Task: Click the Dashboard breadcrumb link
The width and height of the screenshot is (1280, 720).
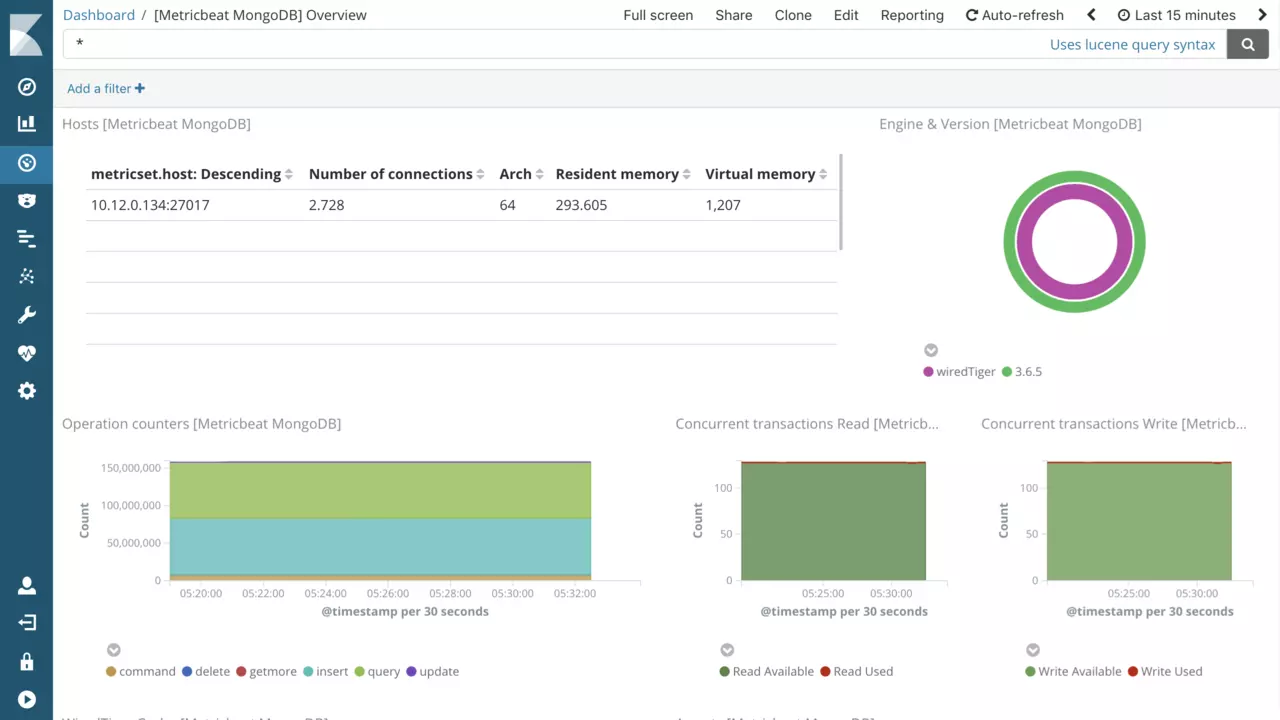Action: [98, 15]
